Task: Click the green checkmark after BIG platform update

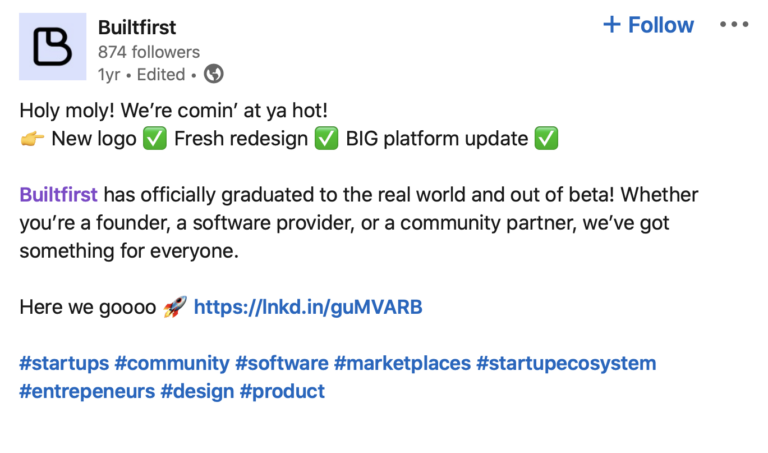Action: coord(546,139)
